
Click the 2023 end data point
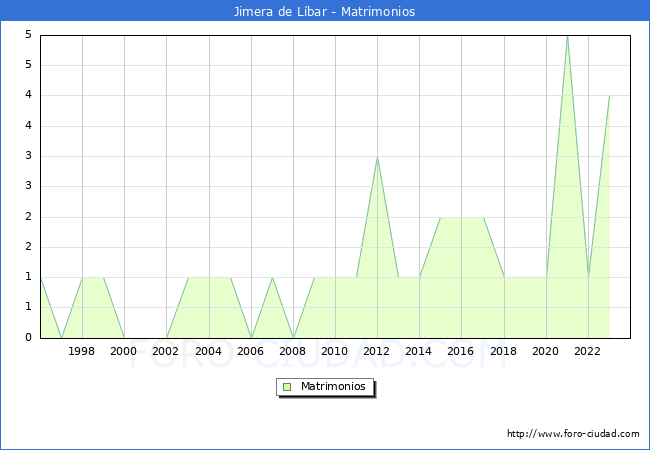click(609, 96)
